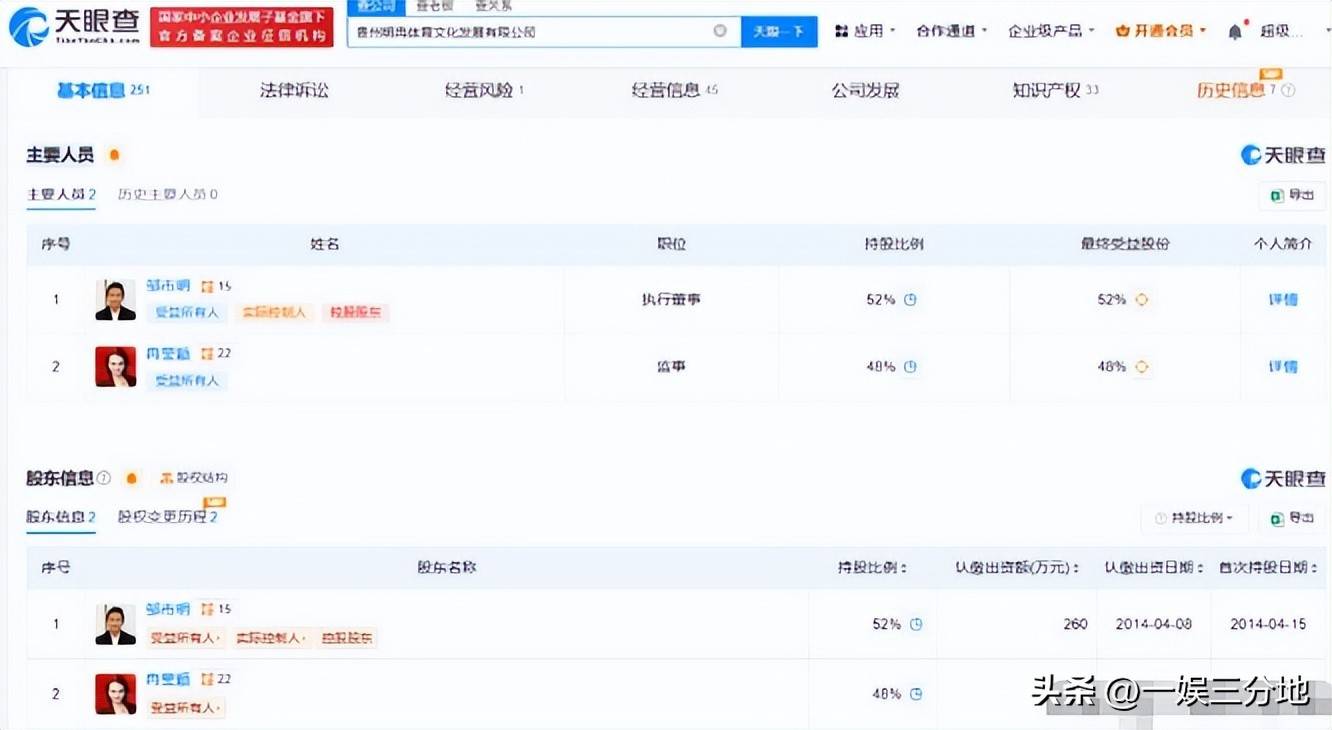The image size is (1332, 730).
Task: Switch to 法律诉讼 tab
Action: pyautogui.click(x=294, y=91)
